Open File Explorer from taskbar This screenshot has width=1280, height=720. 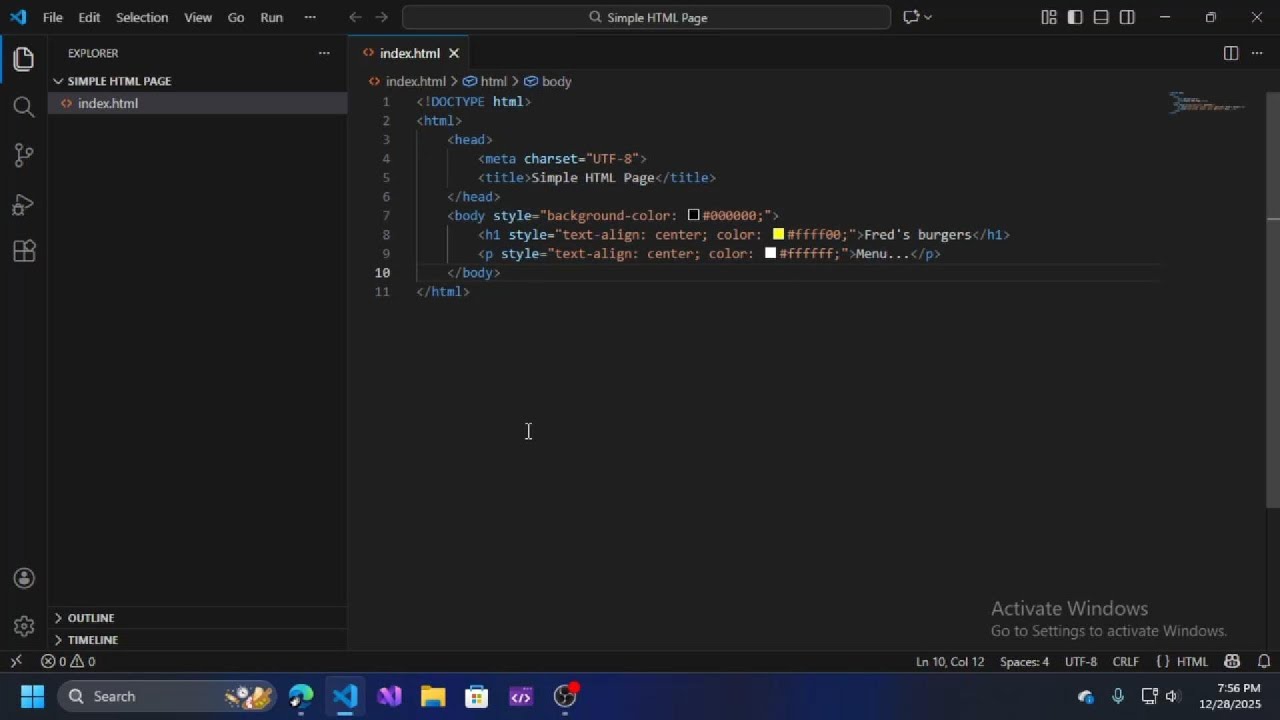click(x=433, y=696)
